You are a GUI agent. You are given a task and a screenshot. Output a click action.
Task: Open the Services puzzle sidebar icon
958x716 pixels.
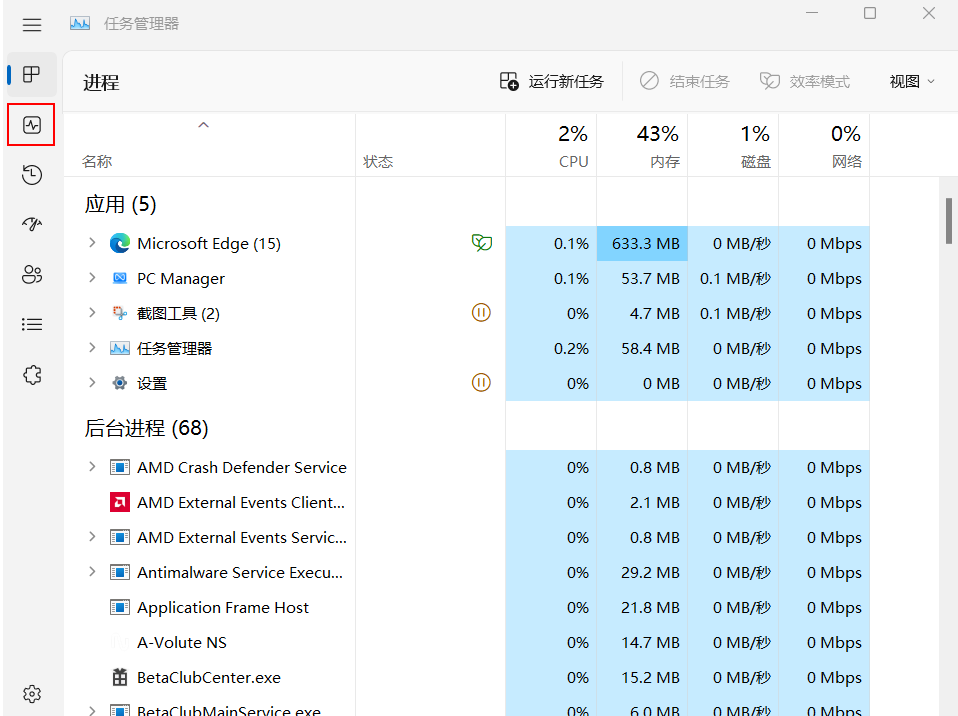click(32, 375)
